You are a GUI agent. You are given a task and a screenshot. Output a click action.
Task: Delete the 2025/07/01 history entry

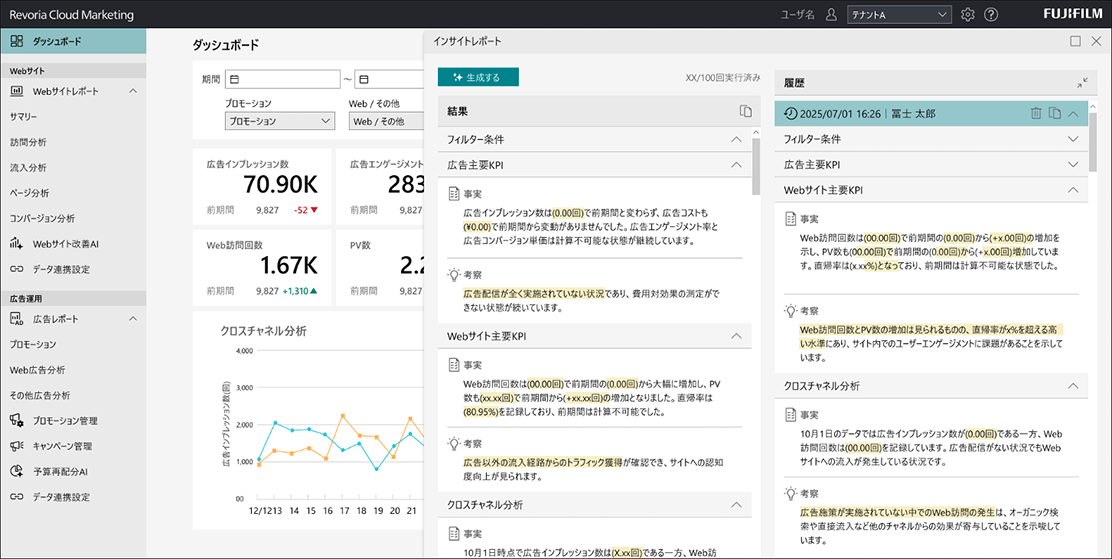pyautogui.click(x=1036, y=114)
